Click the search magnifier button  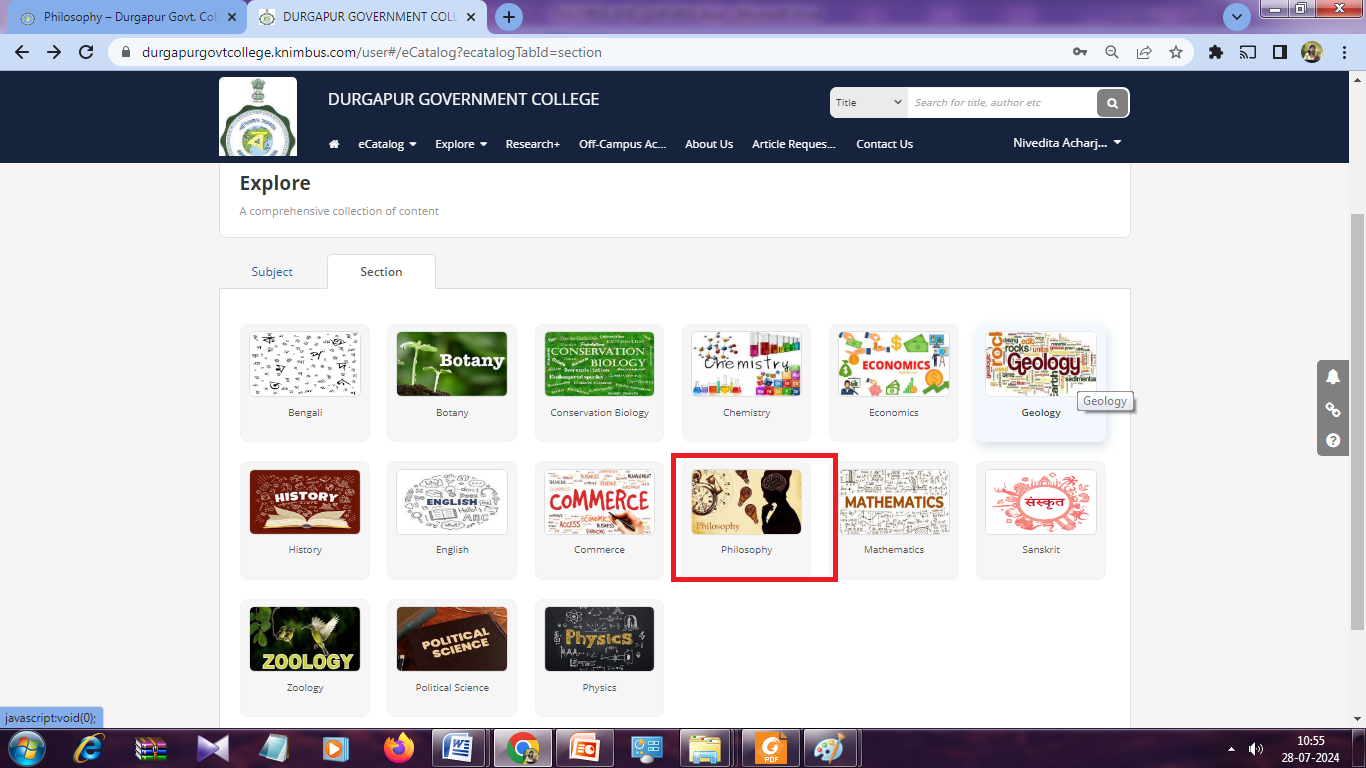pos(1112,103)
